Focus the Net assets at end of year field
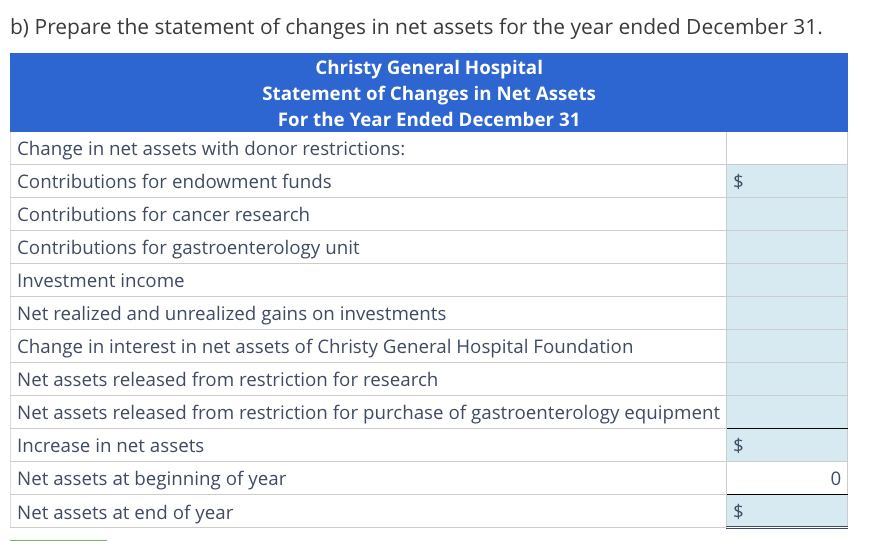Viewport: 895px width, 541px height. tap(795, 511)
